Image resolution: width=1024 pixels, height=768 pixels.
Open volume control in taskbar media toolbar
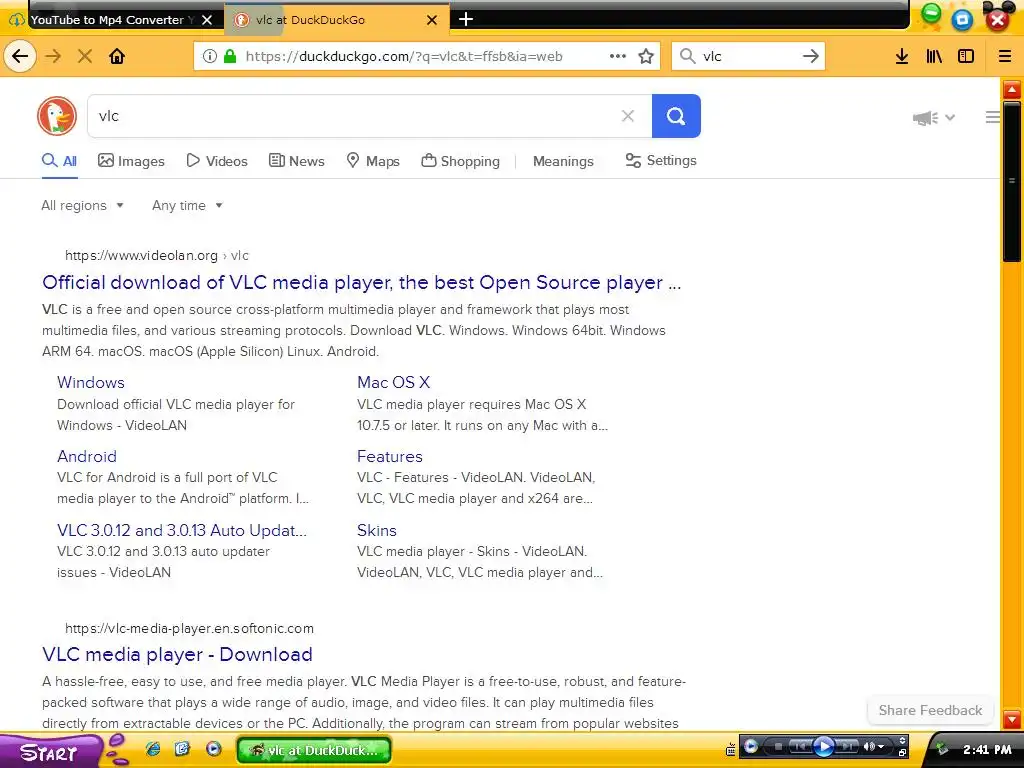[x=873, y=746]
